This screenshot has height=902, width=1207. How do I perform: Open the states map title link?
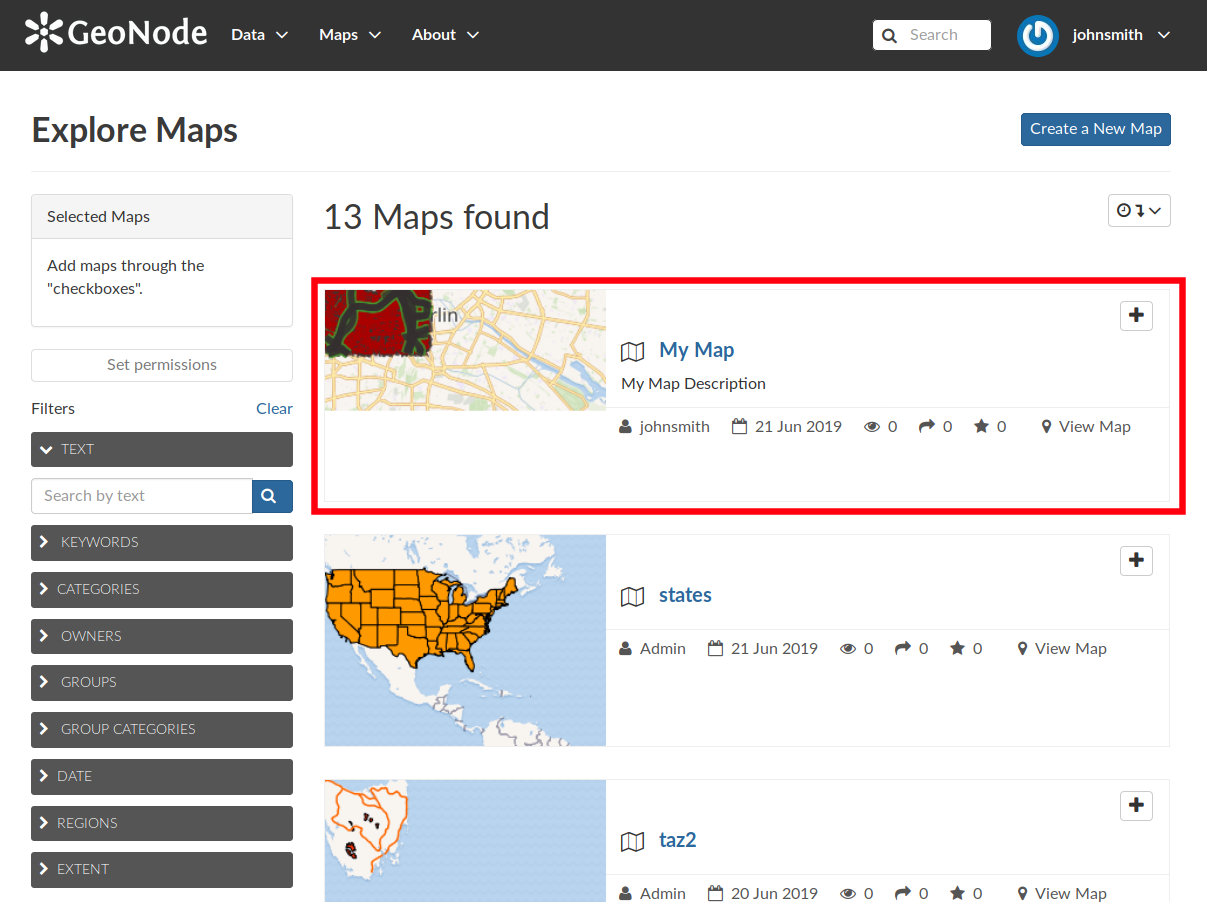point(685,595)
